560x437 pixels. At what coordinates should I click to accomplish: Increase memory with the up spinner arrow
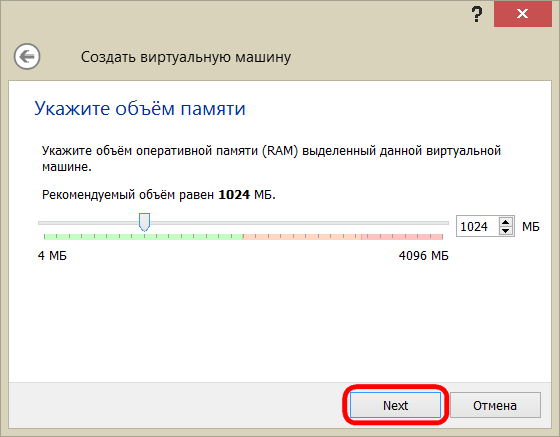pyautogui.click(x=505, y=222)
